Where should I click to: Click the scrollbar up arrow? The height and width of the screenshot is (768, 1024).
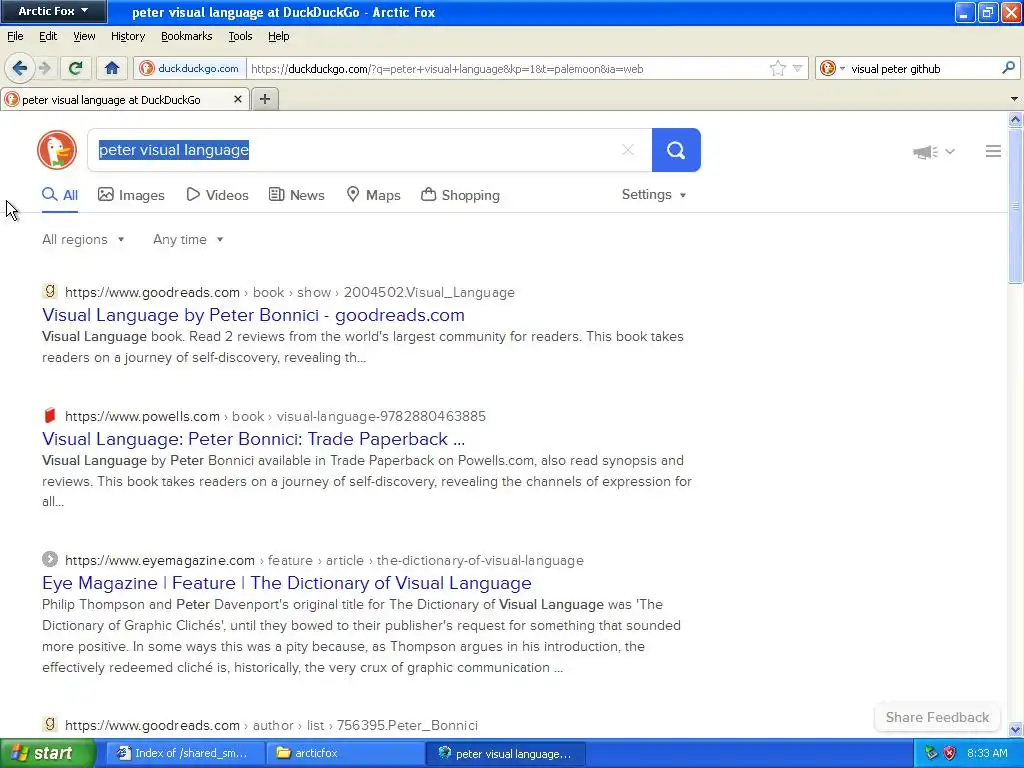(1015, 120)
